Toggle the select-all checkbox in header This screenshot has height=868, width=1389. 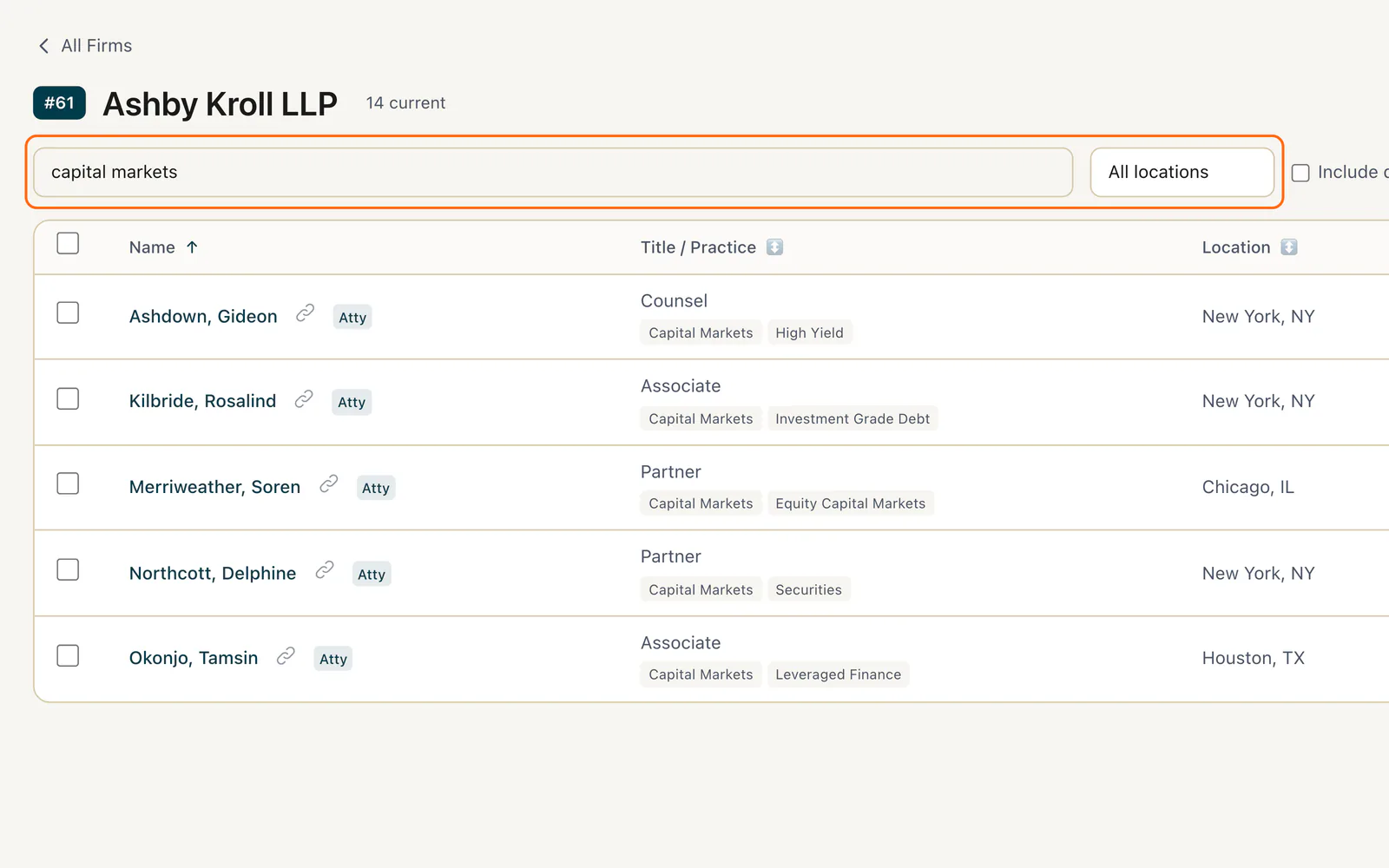pyautogui.click(x=68, y=243)
